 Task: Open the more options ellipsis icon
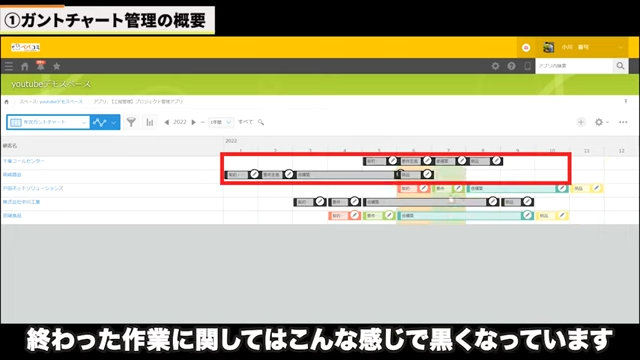click(x=623, y=122)
